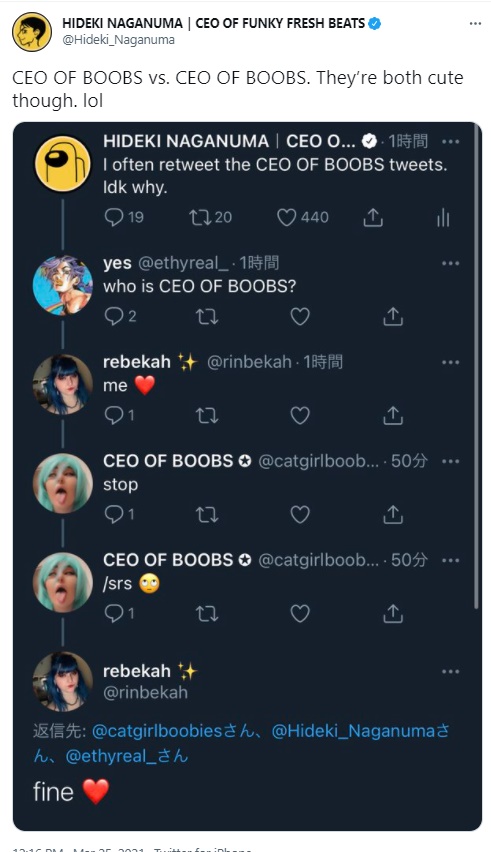Open the outer tweet's more options menu
The height and width of the screenshot is (852, 491).
(x=475, y=23)
